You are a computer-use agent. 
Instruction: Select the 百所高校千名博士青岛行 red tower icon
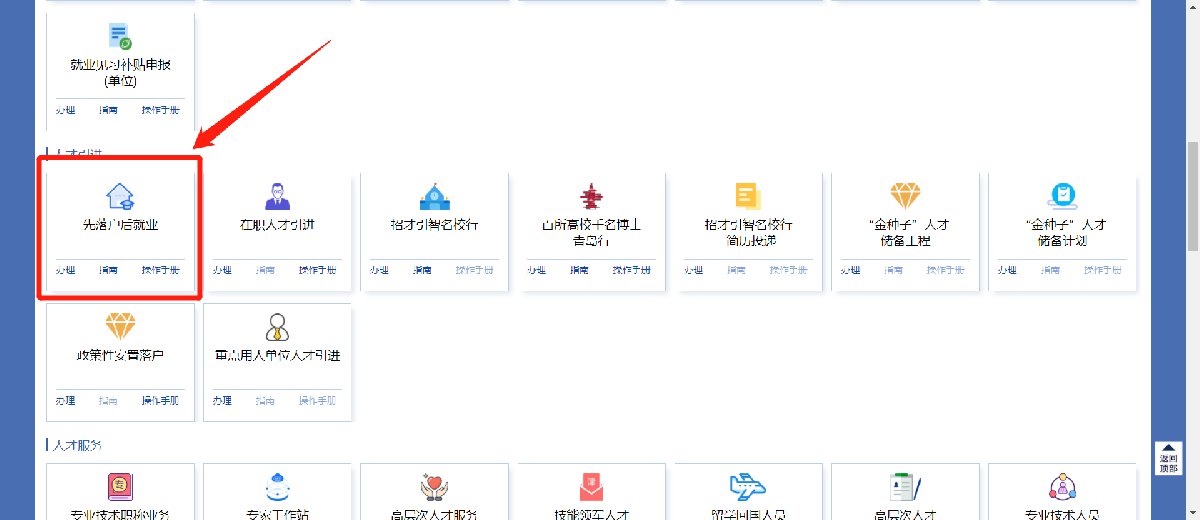tap(590, 195)
